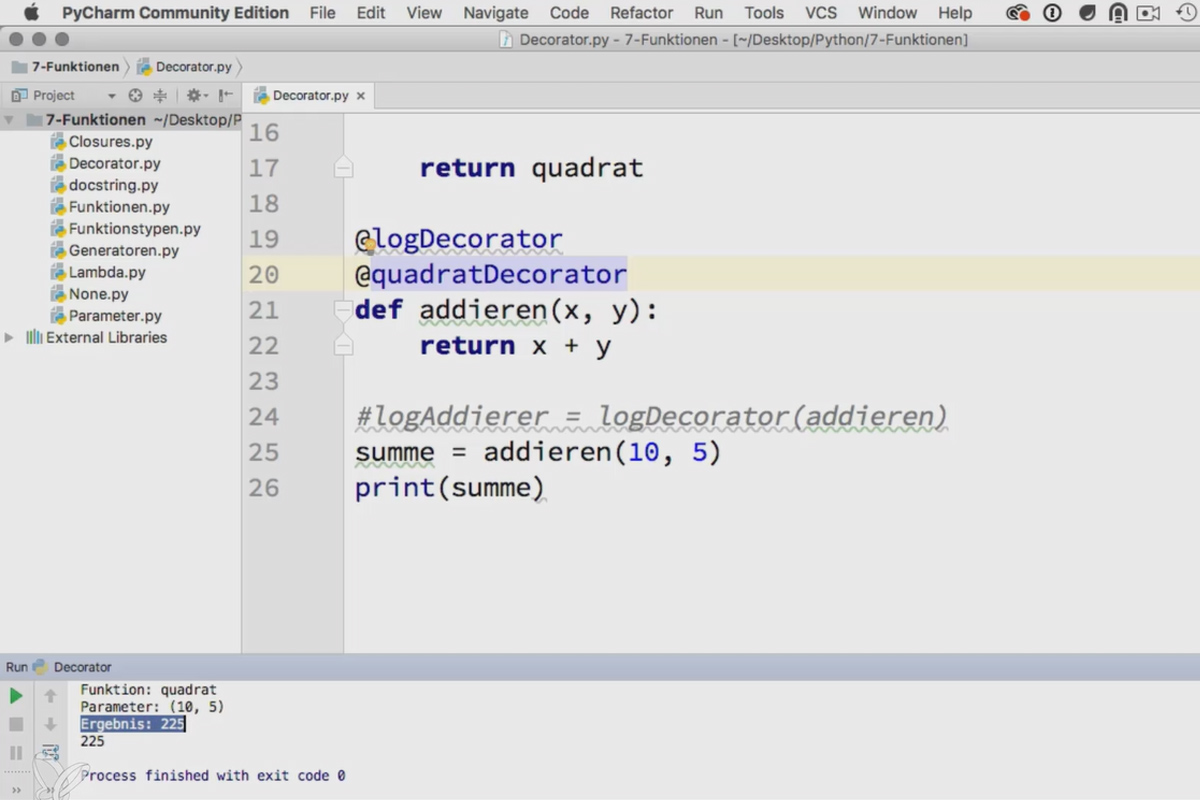The width and height of the screenshot is (1200, 800).
Task: Click the macOS menu bar camera icon
Action: [x=1149, y=13]
